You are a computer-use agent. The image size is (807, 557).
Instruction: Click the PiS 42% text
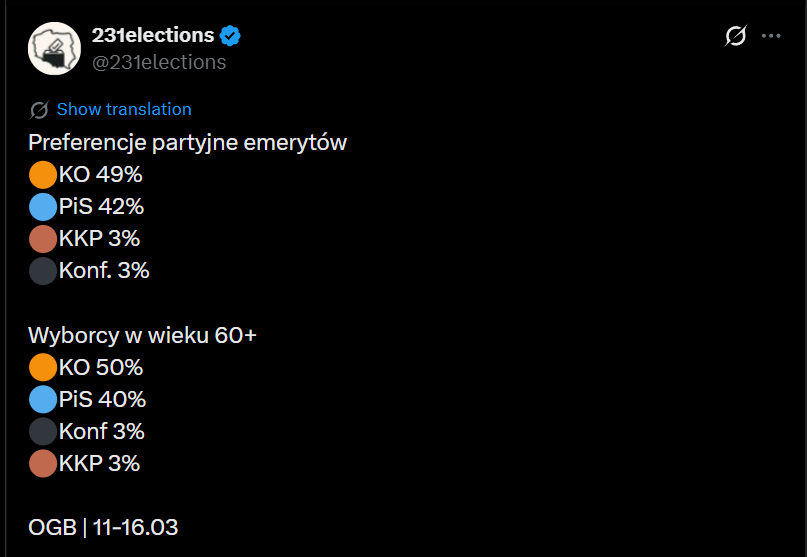tap(101, 207)
